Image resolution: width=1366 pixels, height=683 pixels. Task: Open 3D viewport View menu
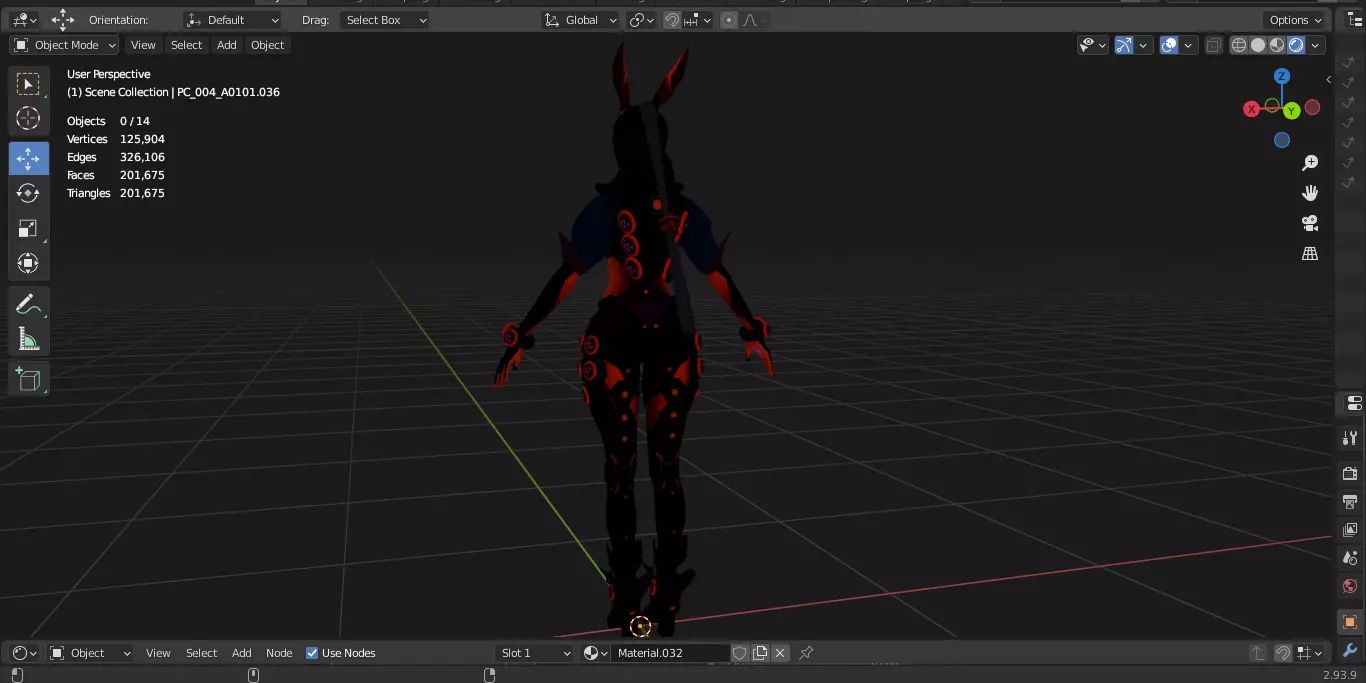click(x=143, y=45)
